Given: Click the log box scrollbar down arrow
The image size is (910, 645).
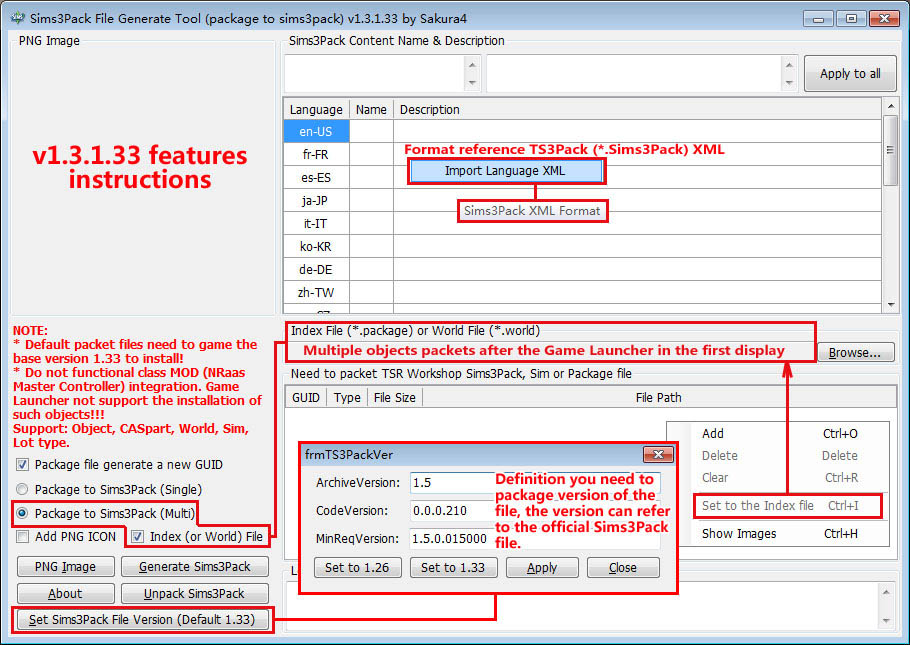Looking at the screenshot, I should point(886,621).
